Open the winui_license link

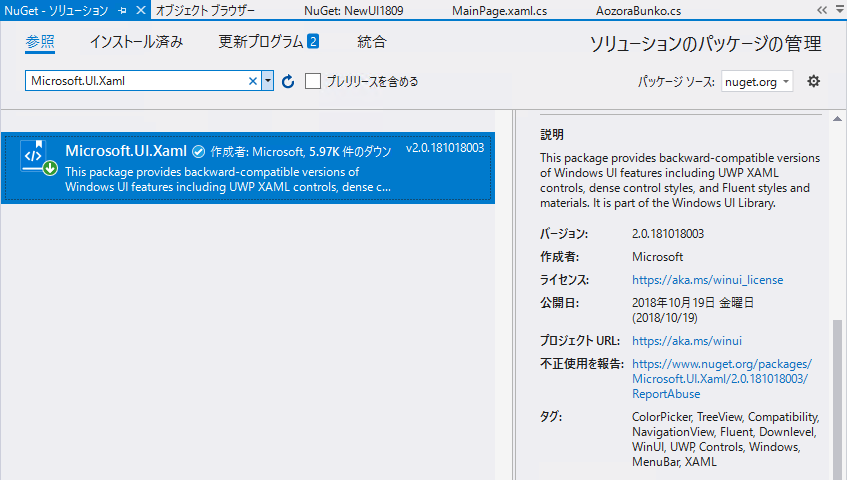tap(708, 280)
